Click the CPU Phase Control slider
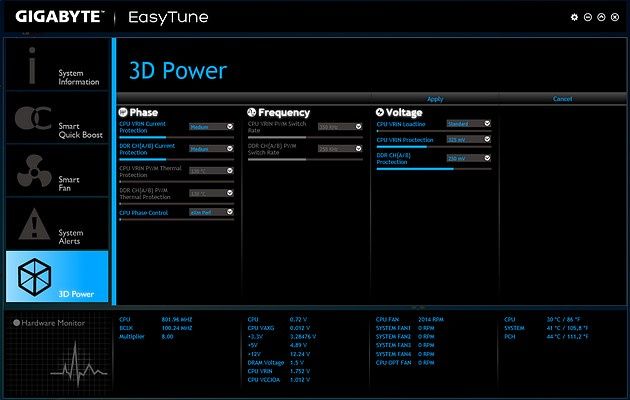The width and height of the screenshot is (630, 400). click(177, 219)
